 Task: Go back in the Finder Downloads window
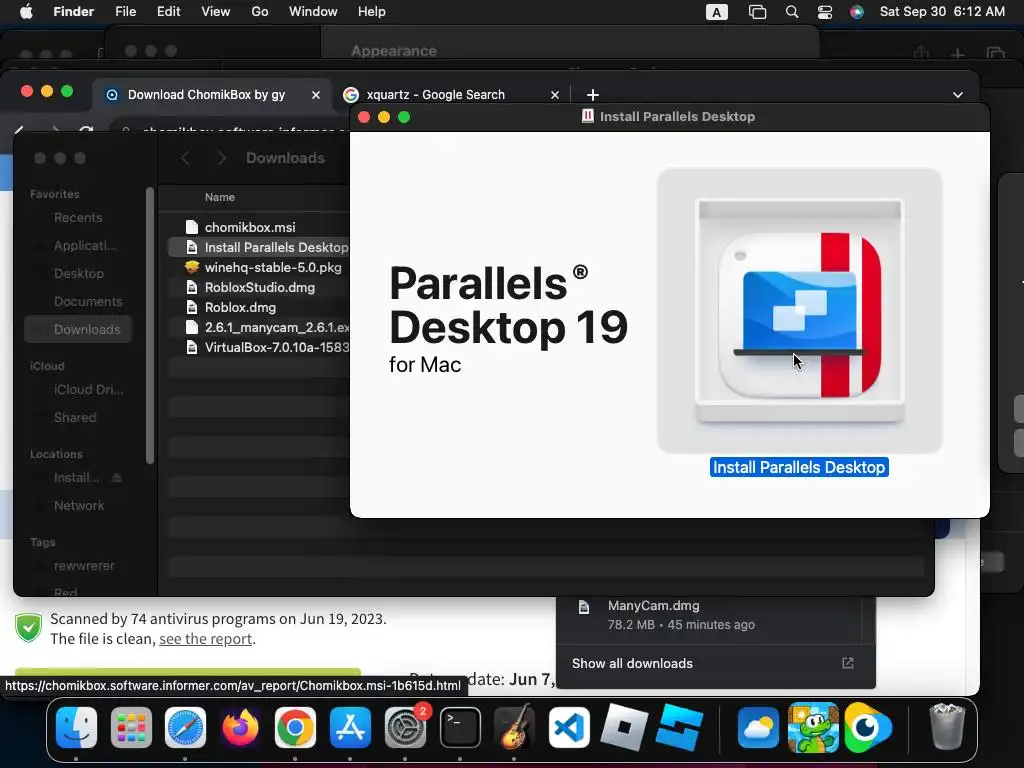point(185,158)
